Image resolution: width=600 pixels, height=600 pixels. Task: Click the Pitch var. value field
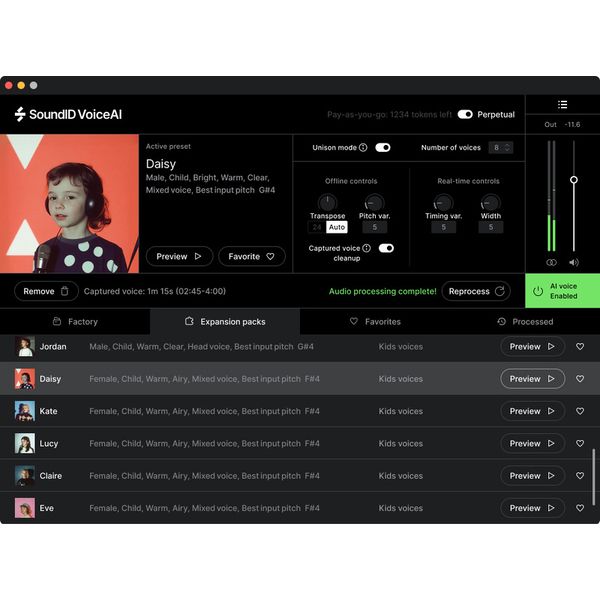pos(375,227)
